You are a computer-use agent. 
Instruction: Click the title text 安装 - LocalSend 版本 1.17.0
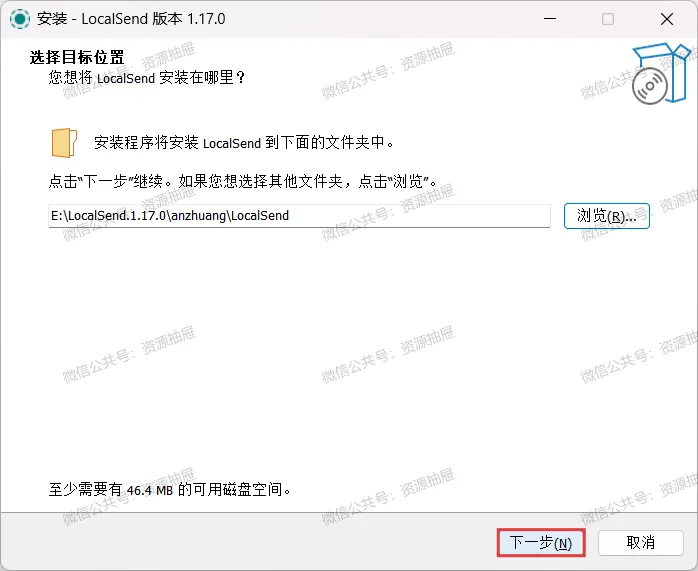point(131,19)
